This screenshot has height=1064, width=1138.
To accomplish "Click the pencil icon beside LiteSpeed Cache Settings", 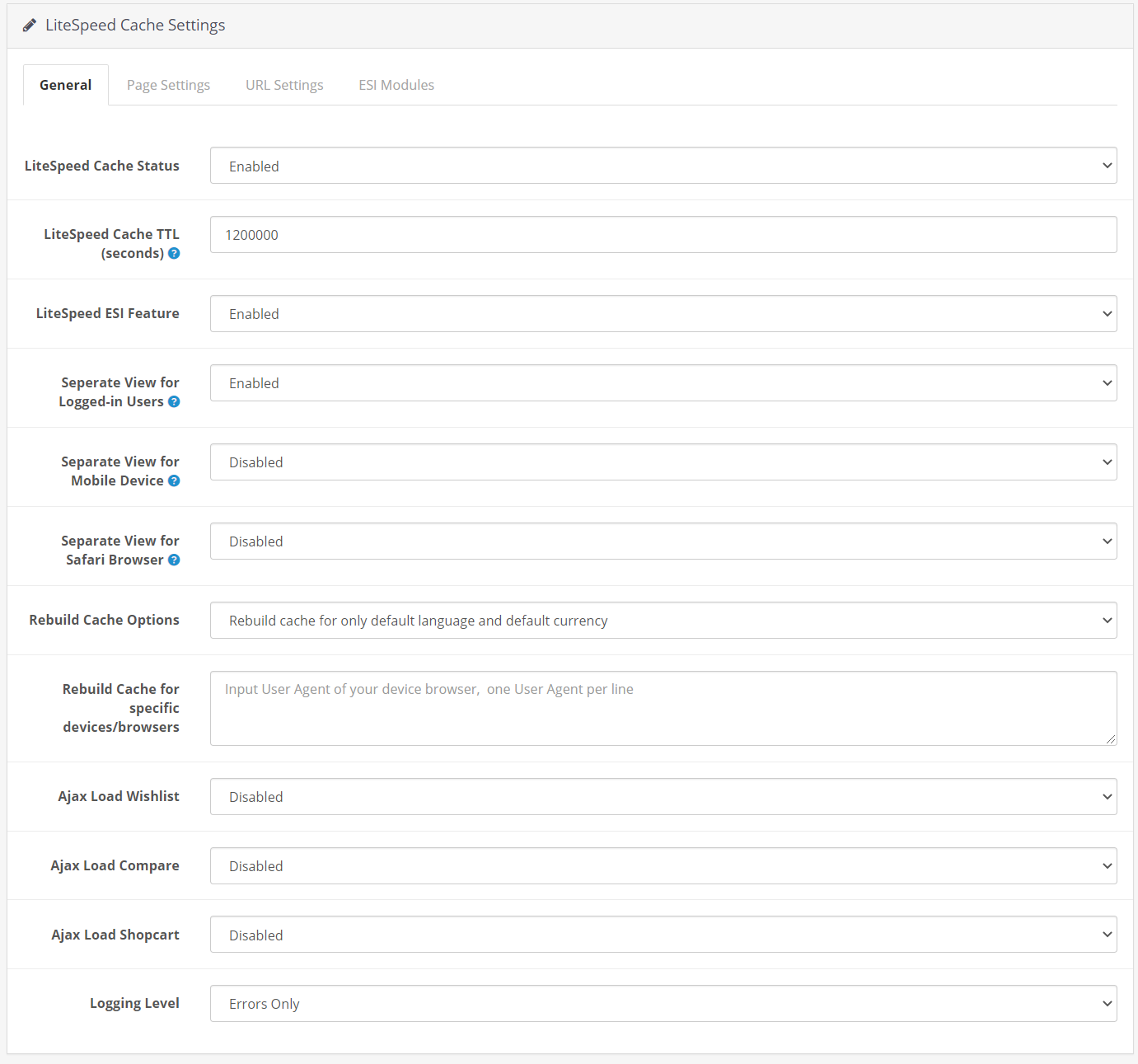I will (30, 26).
